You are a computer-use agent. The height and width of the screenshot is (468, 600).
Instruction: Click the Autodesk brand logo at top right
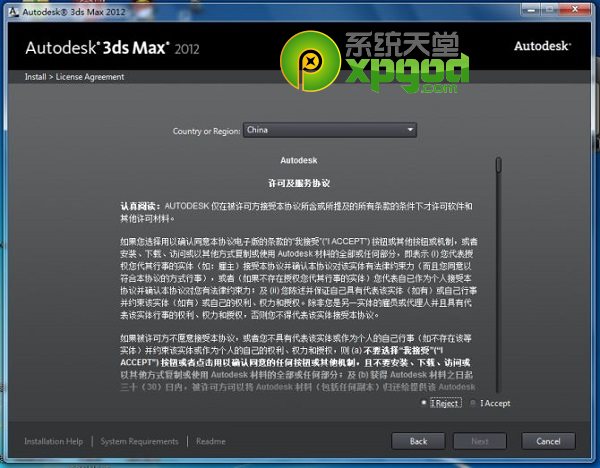tap(543, 46)
